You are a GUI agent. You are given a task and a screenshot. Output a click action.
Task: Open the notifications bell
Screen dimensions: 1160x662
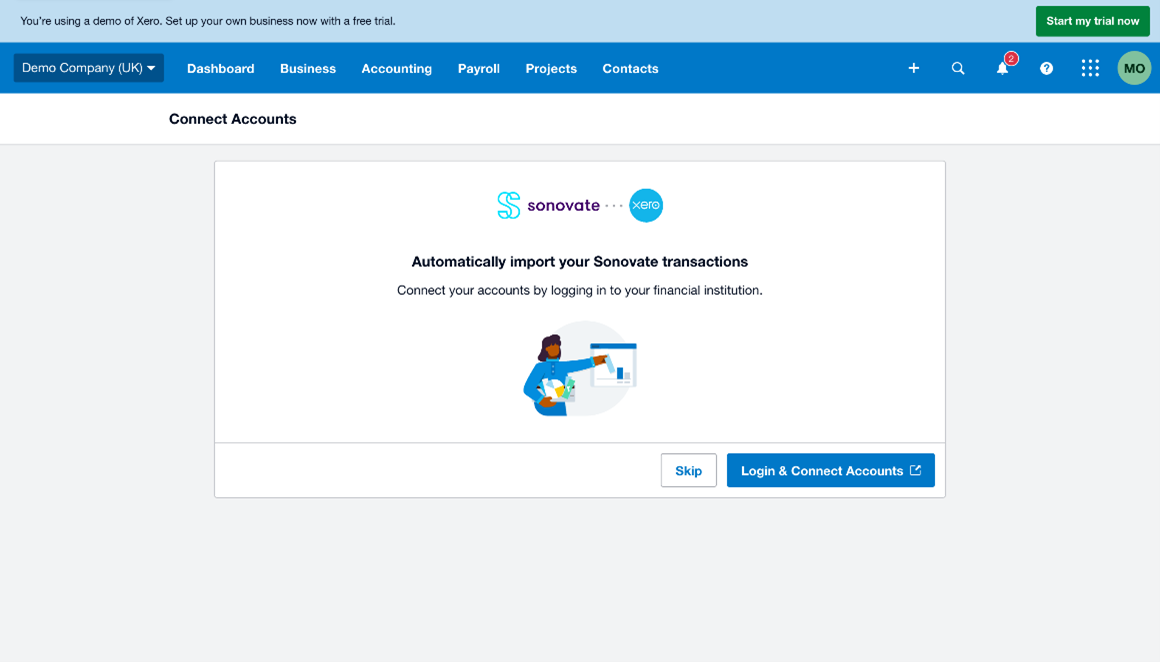tap(1002, 68)
